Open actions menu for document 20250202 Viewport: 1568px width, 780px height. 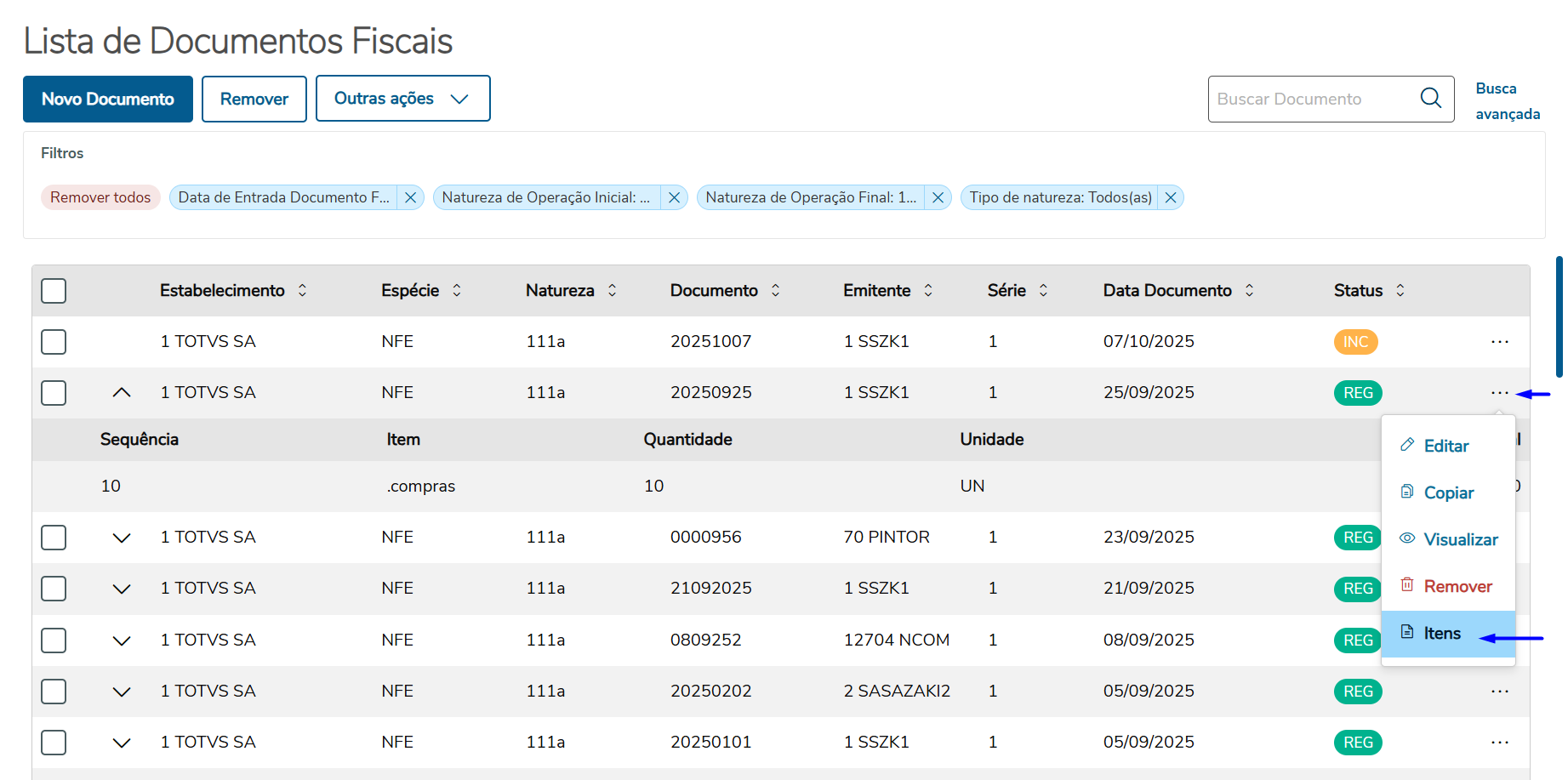[x=1499, y=692]
